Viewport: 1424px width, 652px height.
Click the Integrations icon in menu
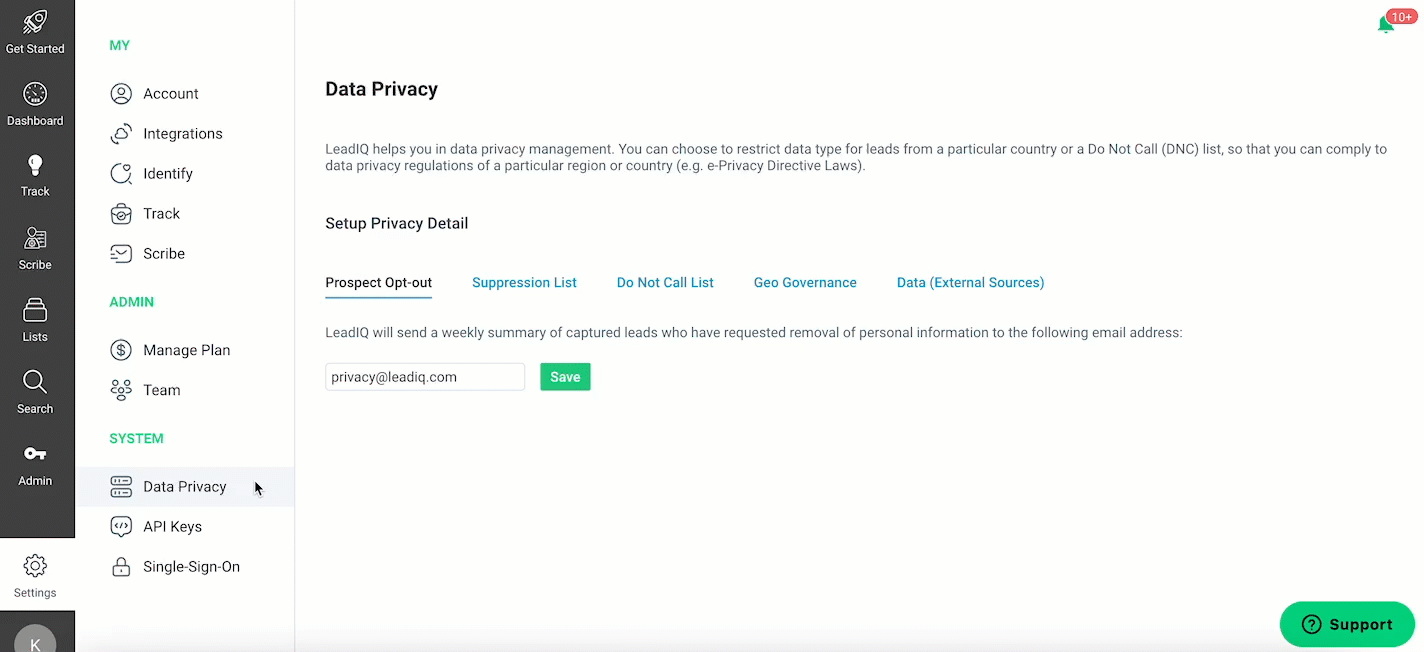point(121,134)
